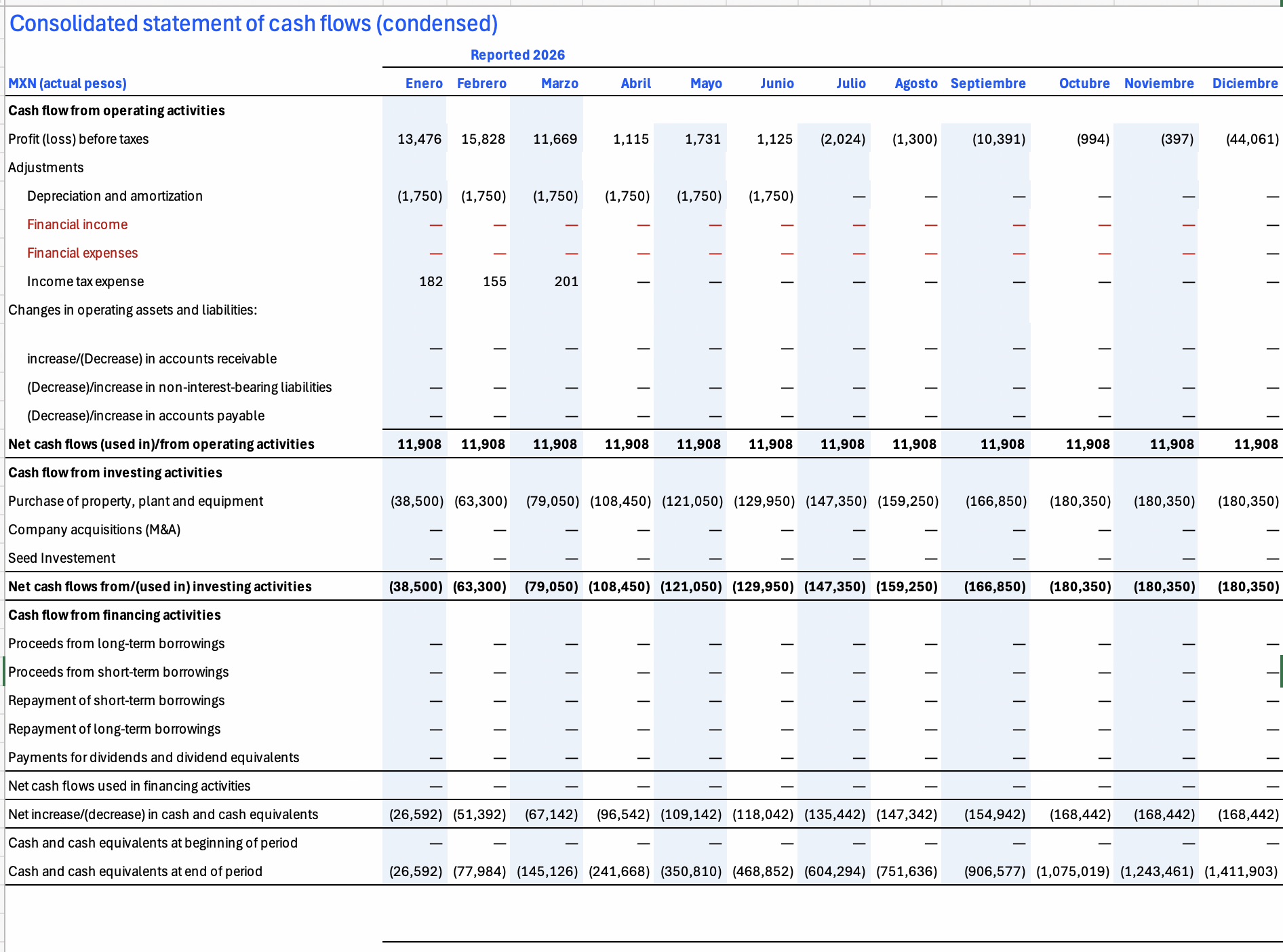Viewport: 1283px width, 952px height.
Task: Select 'Company acquisitions (M&A)' row label
Action: tap(94, 530)
